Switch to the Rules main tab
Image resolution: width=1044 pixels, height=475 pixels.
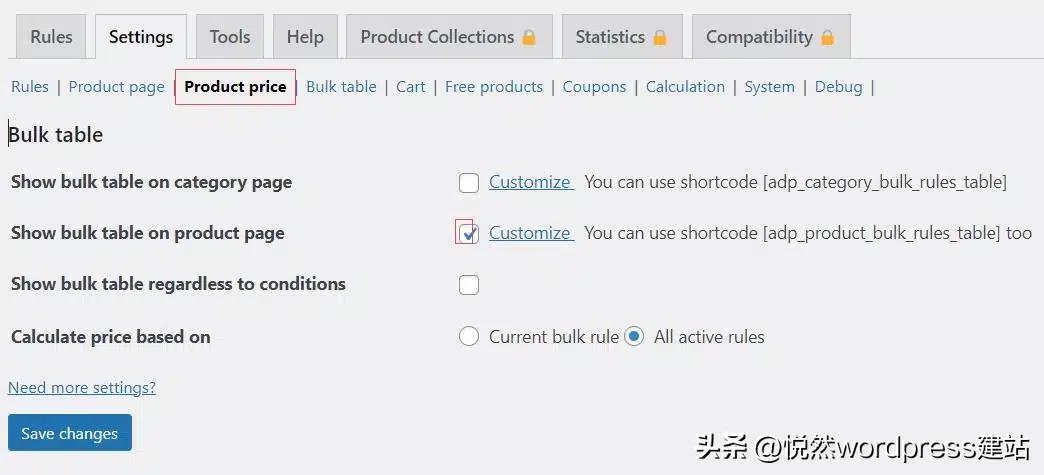point(51,37)
